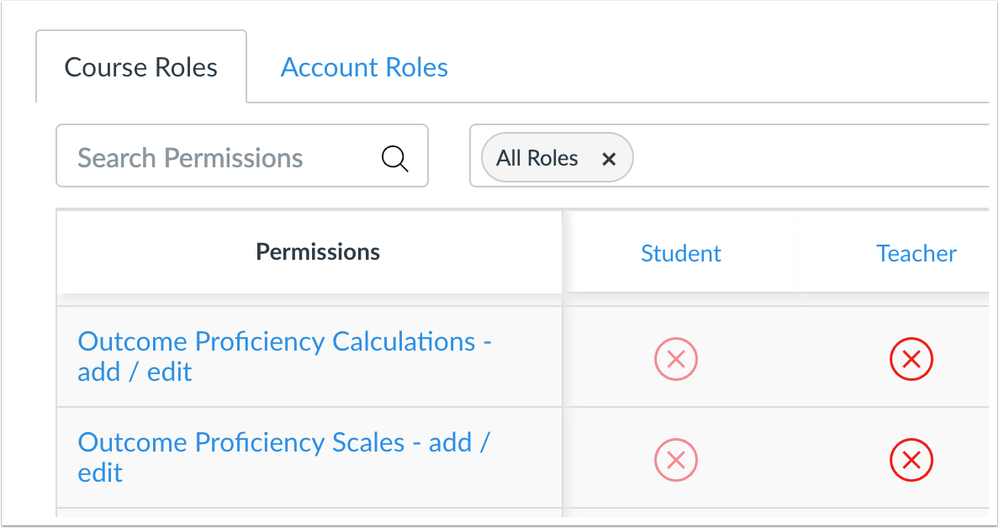Image resolution: width=999 pixels, height=528 pixels.
Task: Open Outcome Proficiency Calculations permission details
Action: (284, 357)
